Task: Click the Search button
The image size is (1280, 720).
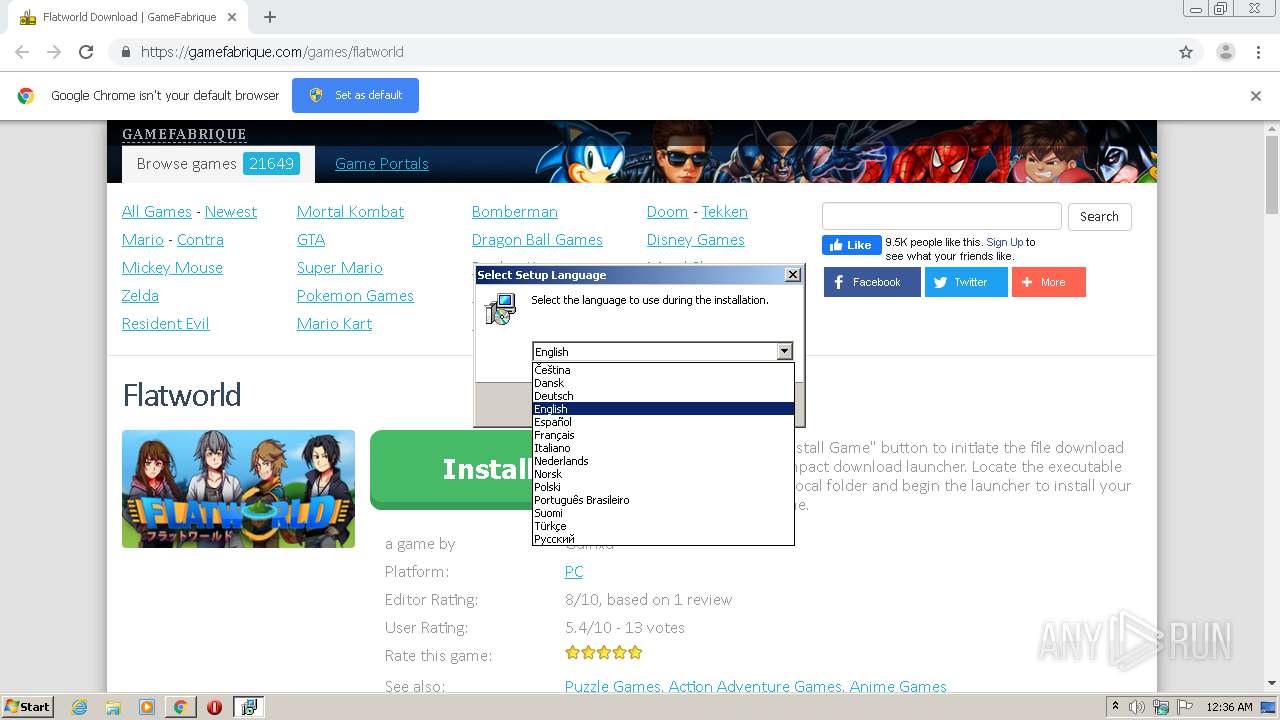Action: (x=1099, y=217)
